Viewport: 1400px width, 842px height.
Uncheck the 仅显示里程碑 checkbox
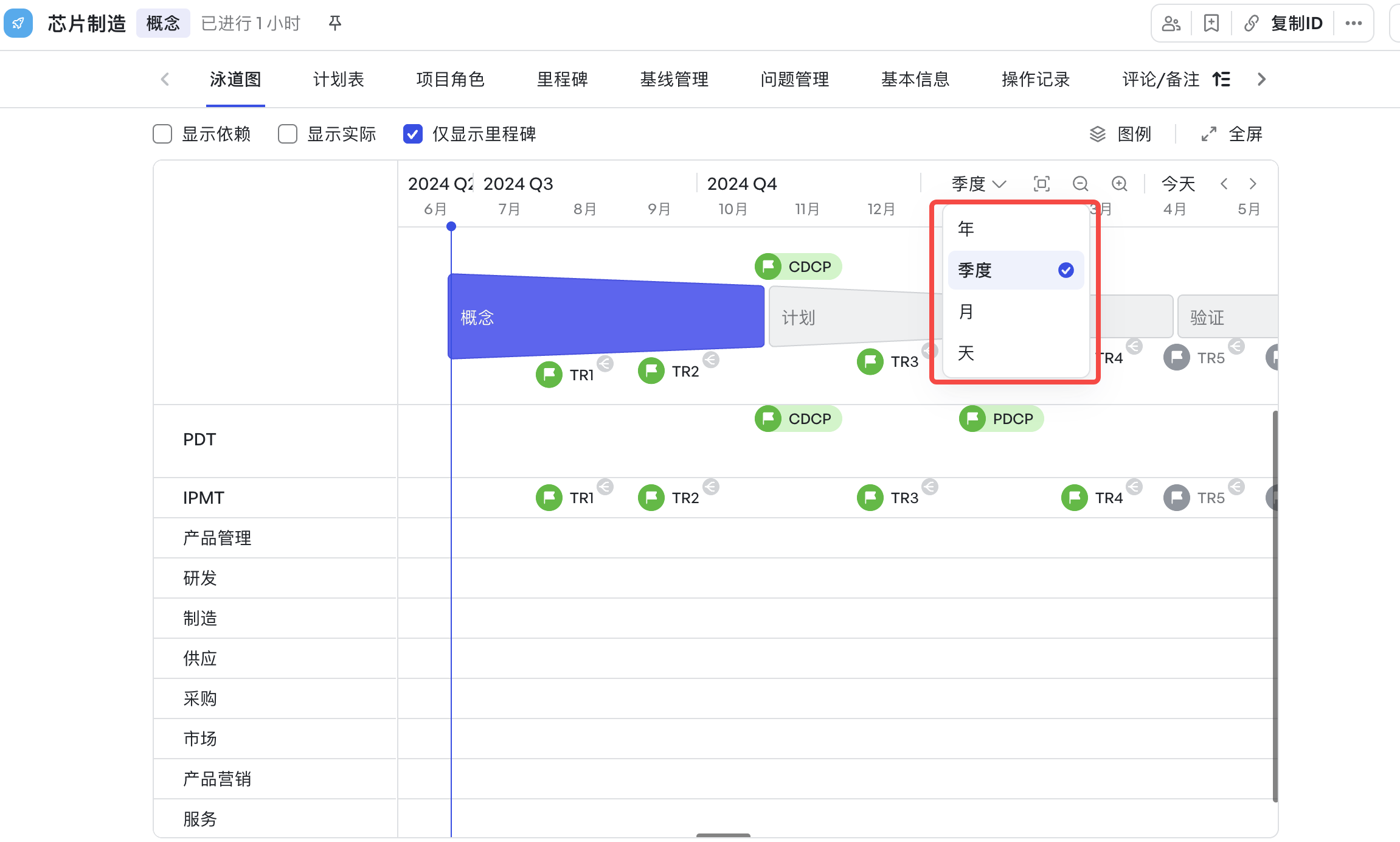point(413,134)
